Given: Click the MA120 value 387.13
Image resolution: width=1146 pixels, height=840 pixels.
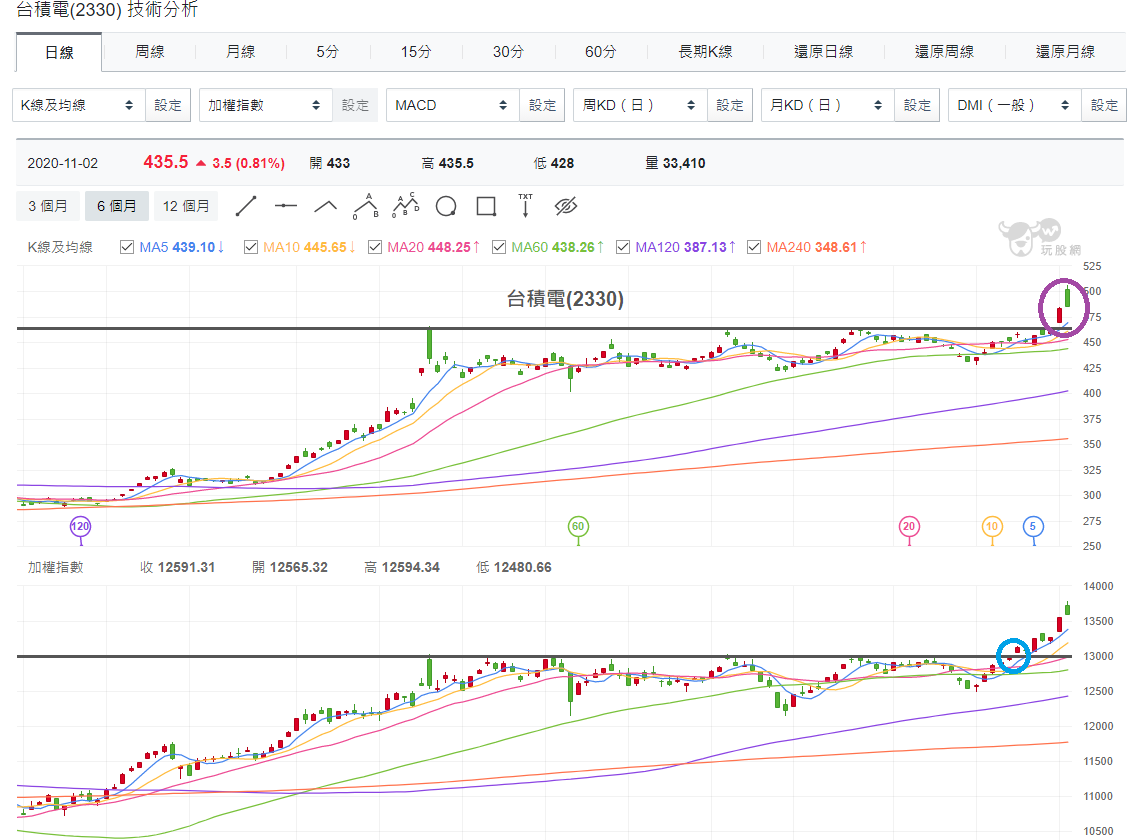Looking at the screenshot, I should (705, 247).
